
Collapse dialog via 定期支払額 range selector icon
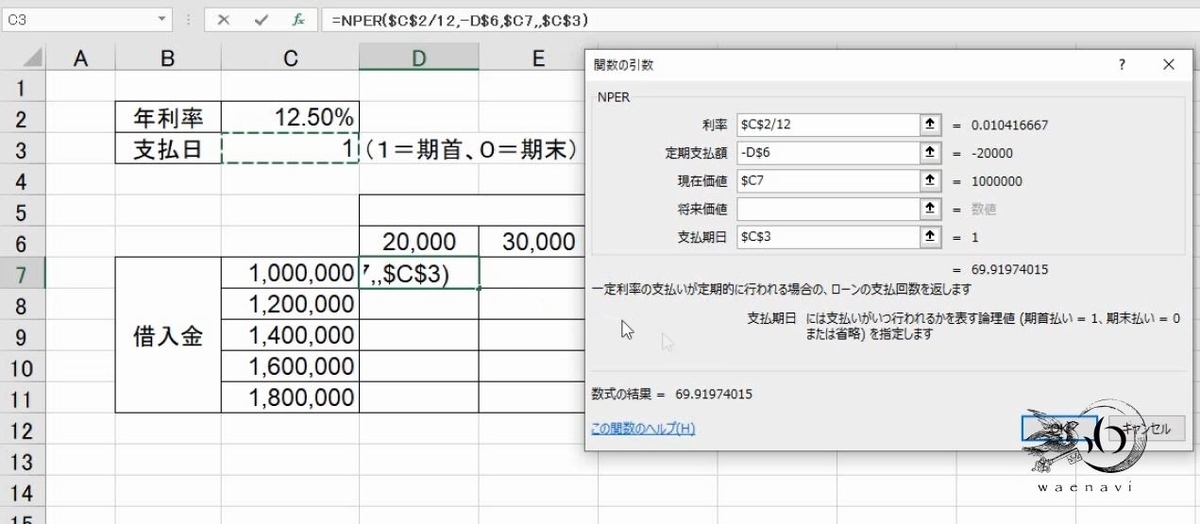click(x=930, y=153)
